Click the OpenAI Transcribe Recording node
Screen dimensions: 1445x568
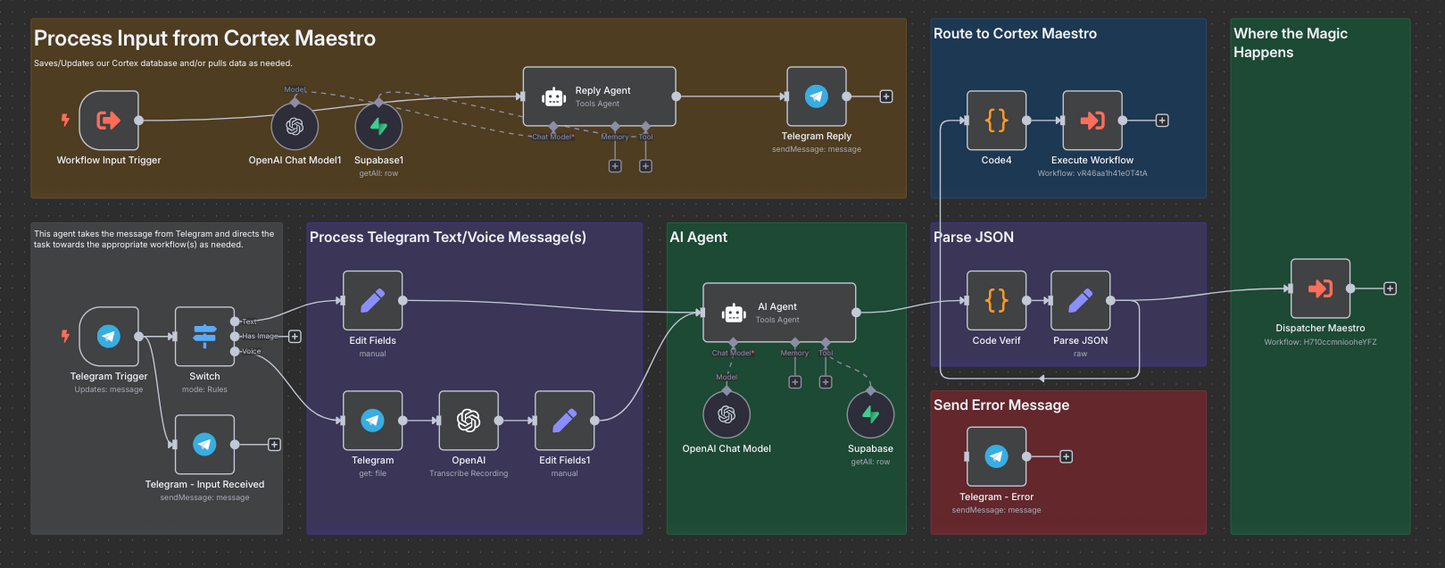468,421
